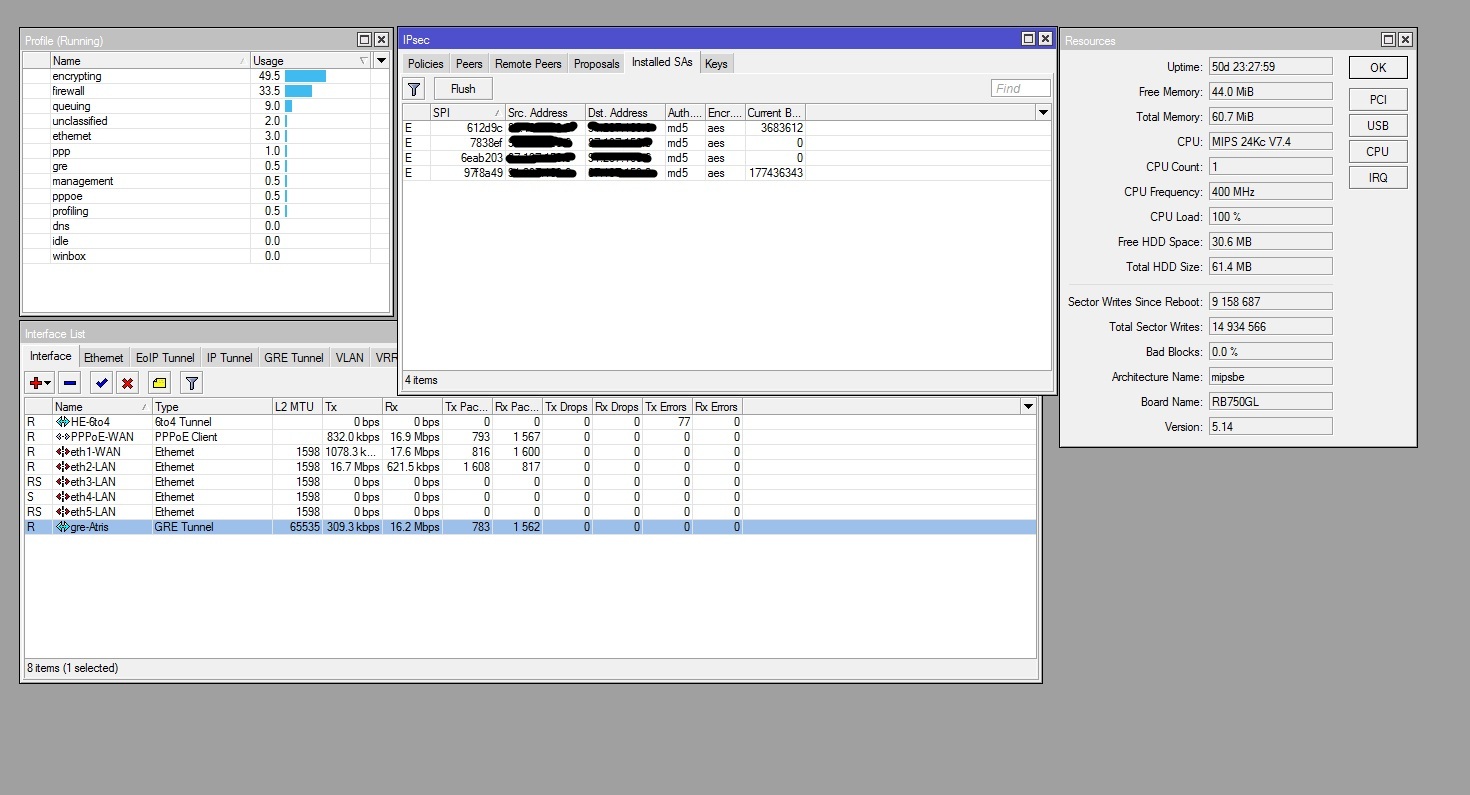This screenshot has height=795, width=1470.
Task: Click the 6to4 icon beside HE-6to4
Action: pos(62,422)
